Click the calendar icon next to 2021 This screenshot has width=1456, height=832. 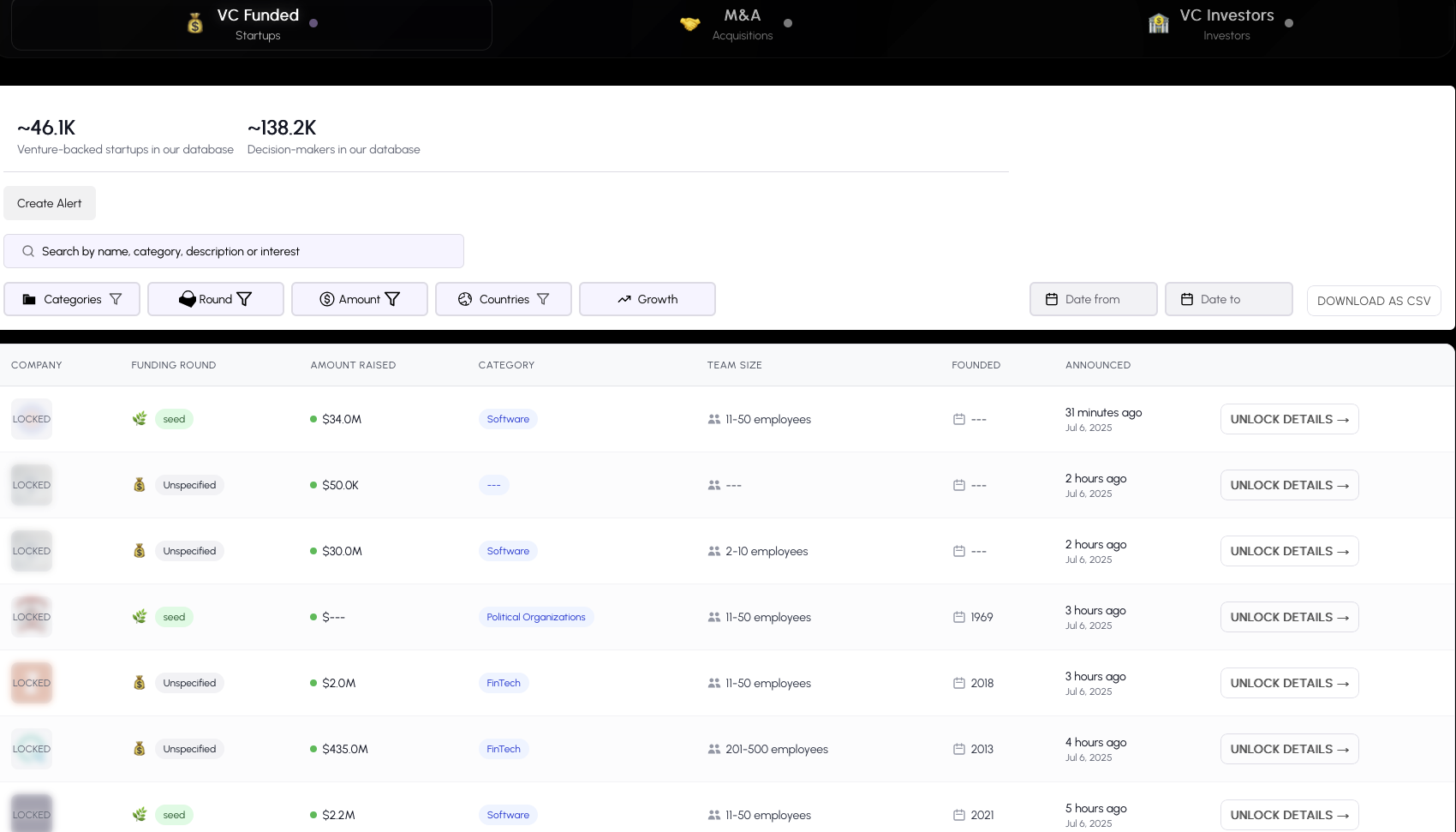[x=959, y=815]
